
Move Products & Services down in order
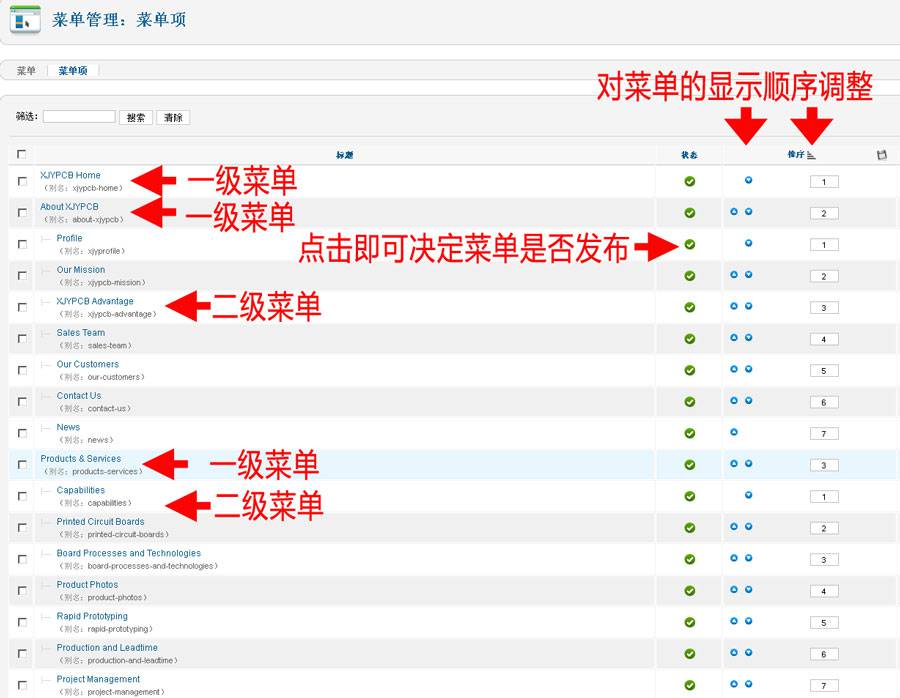(748, 464)
